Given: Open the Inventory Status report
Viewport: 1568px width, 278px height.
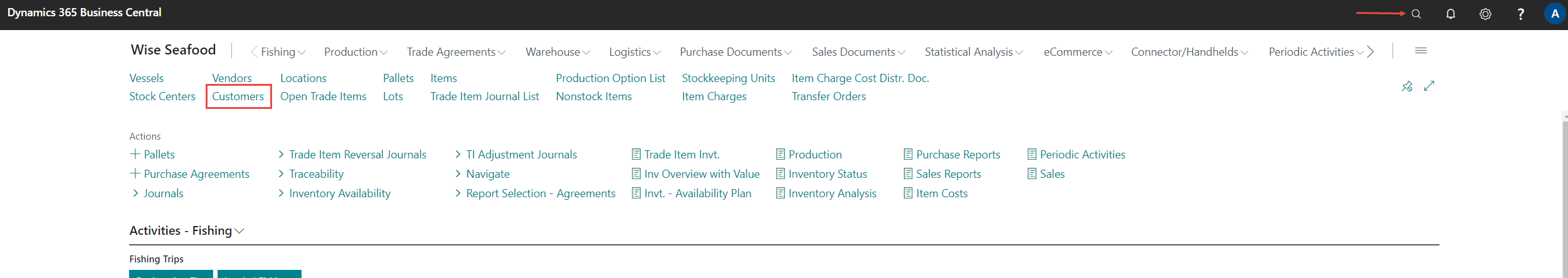Looking at the screenshot, I should pyautogui.click(x=827, y=174).
